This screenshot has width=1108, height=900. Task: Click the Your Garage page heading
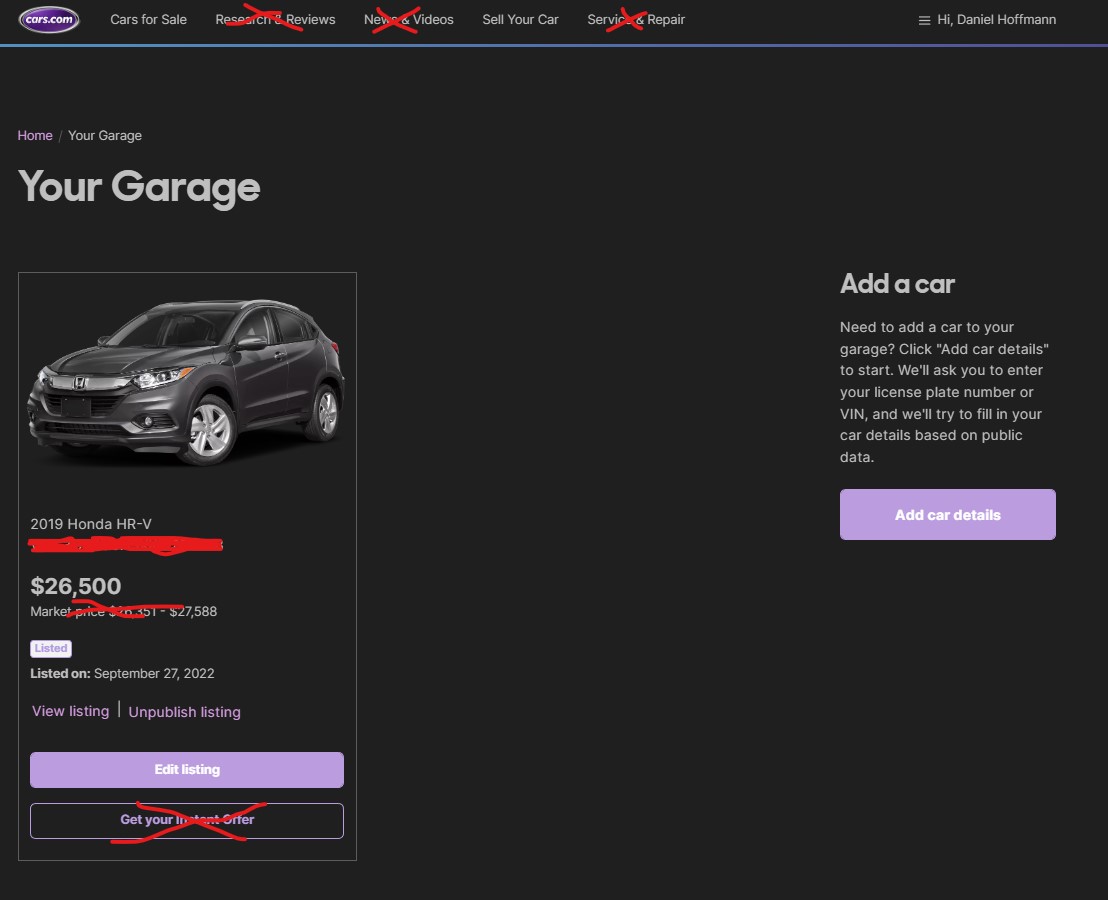139,188
